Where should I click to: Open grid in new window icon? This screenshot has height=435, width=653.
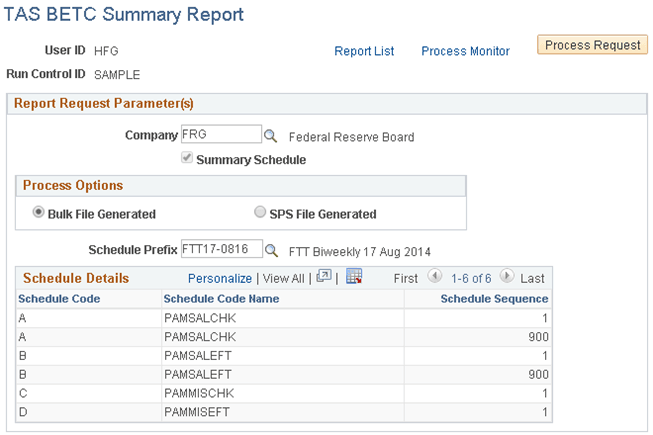(x=323, y=277)
